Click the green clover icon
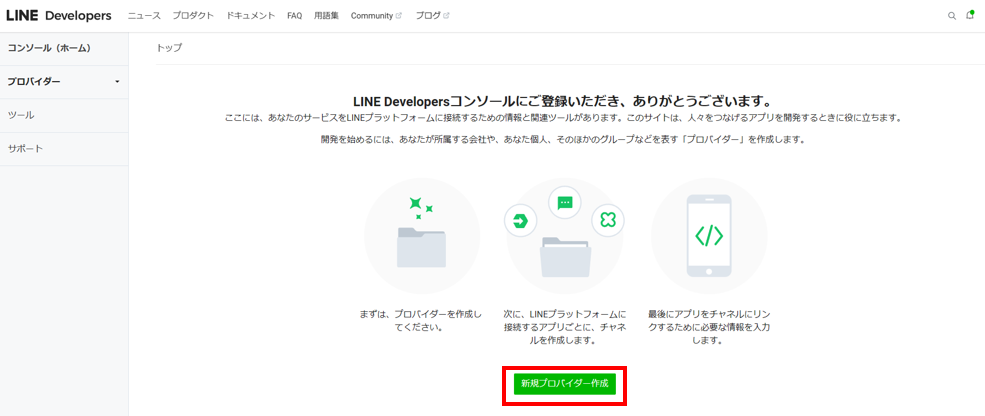The height and width of the screenshot is (416, 985). tap(607, 220)
